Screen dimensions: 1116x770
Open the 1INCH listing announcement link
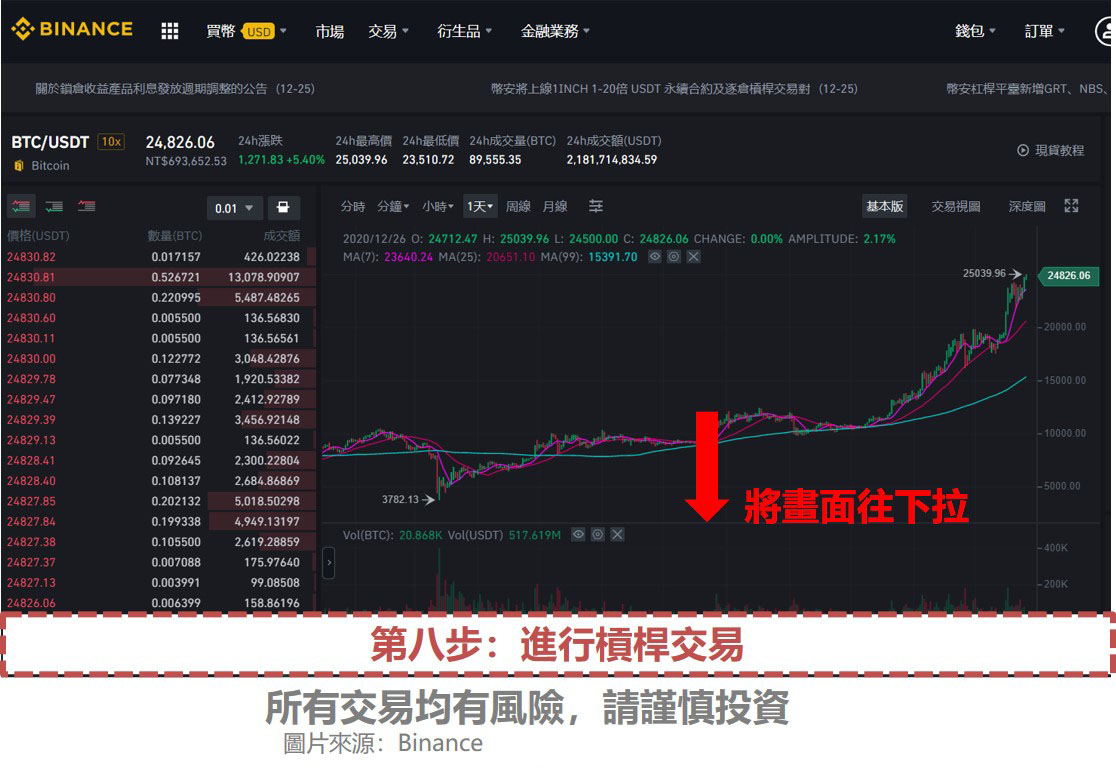point(660,88)
